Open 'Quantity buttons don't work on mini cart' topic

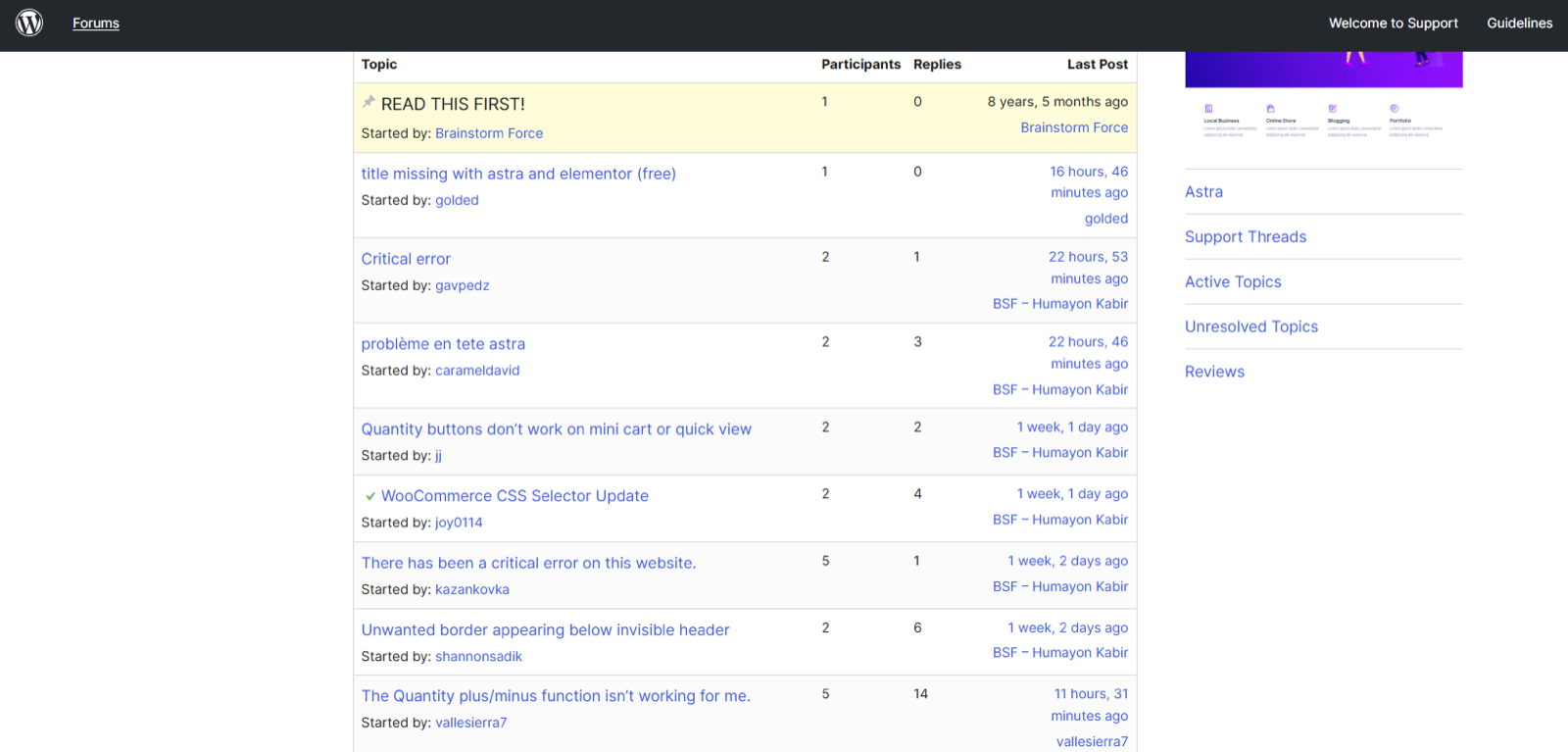pos(556,429)
